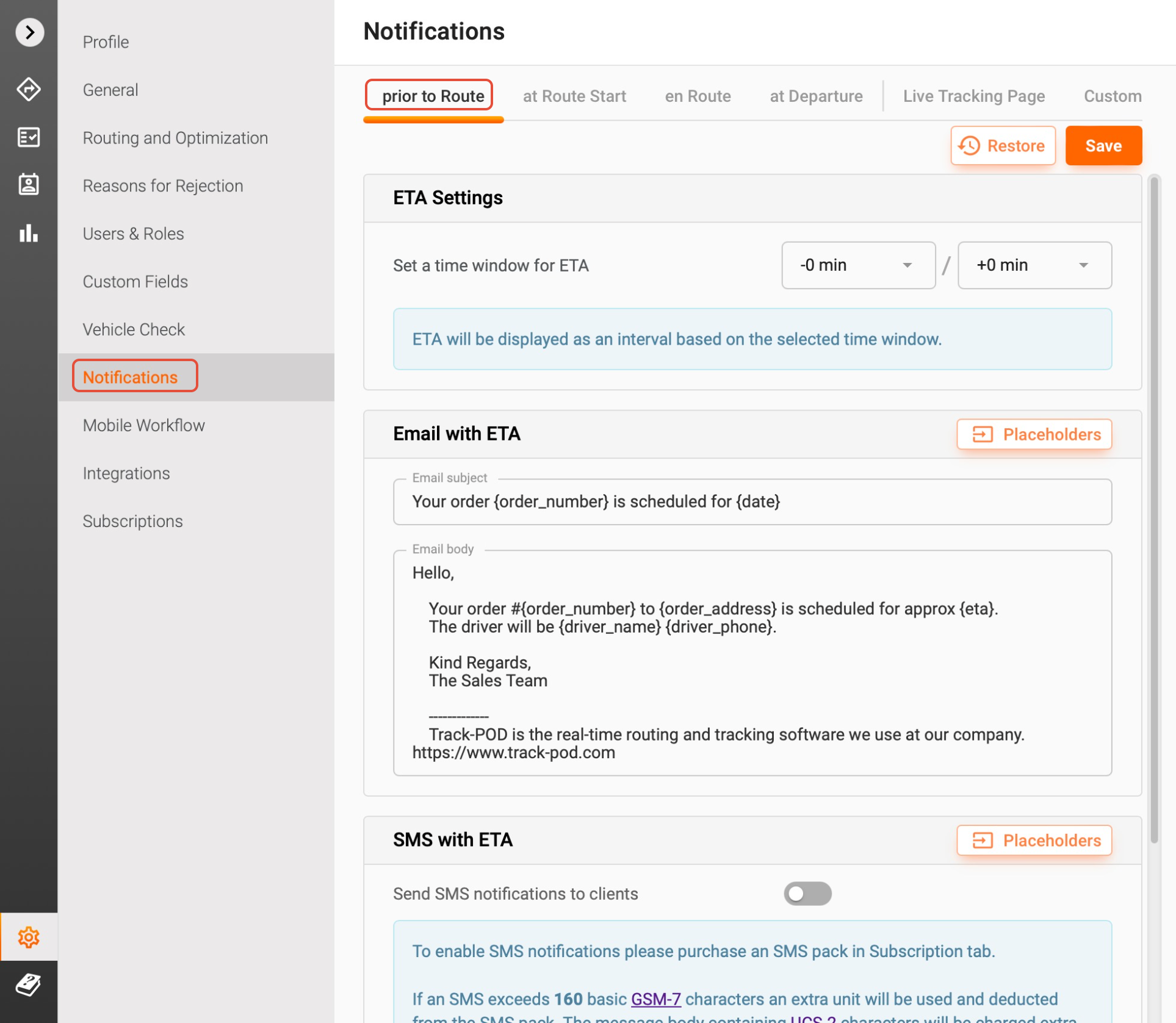Open the drivers badge icon in sidebar
The height and width of the screenshot is (1023, 1176).
[29, 184]
